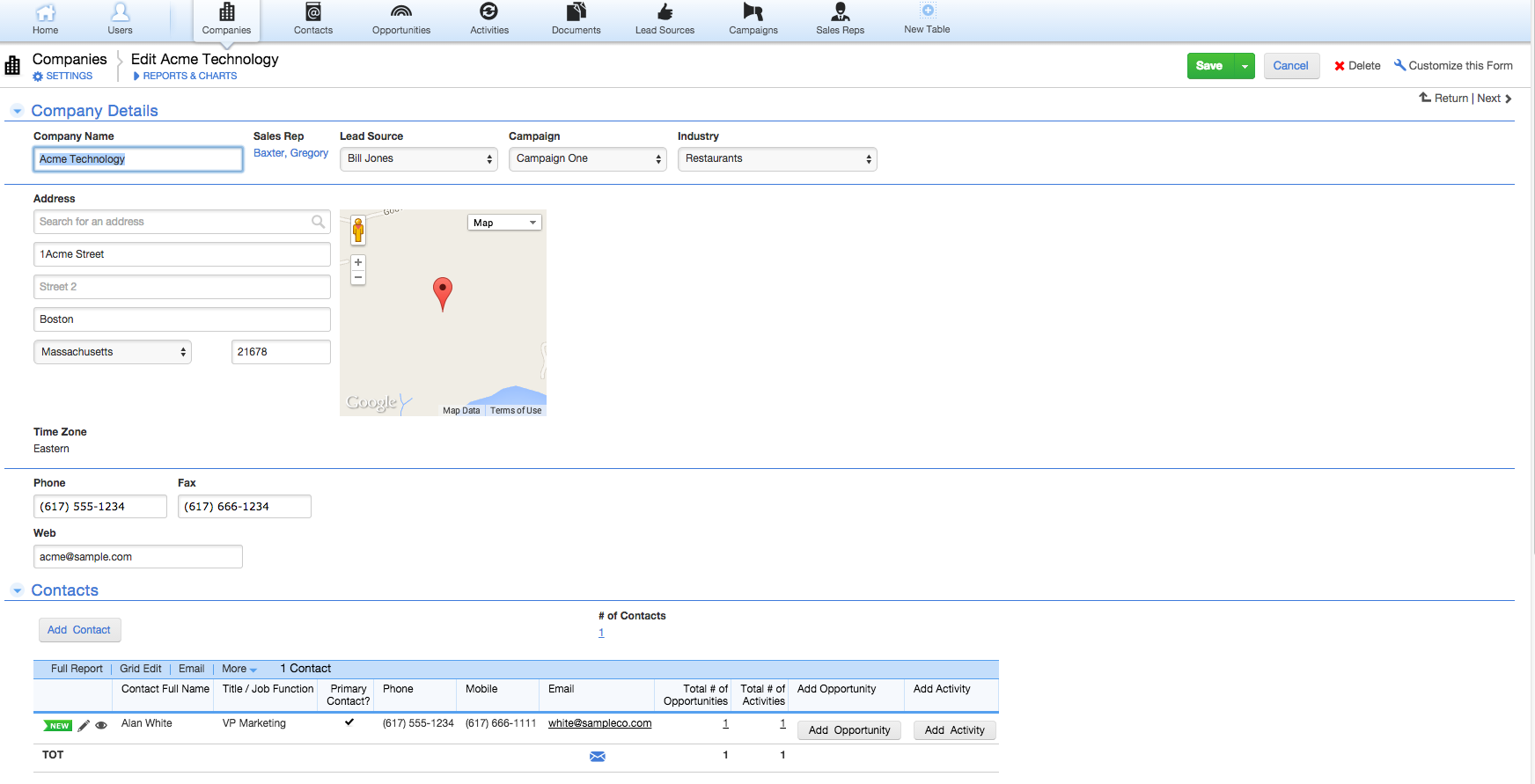Click the green Save button

pos(1209,66)
